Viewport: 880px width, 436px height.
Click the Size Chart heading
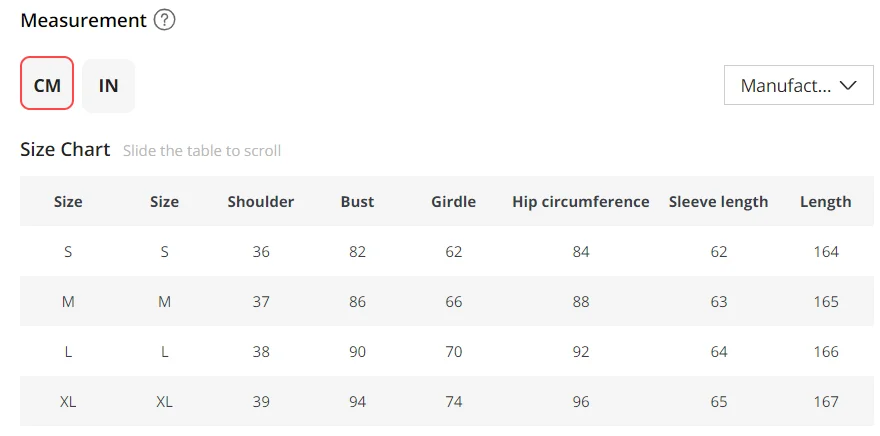(x=65, y=150)
